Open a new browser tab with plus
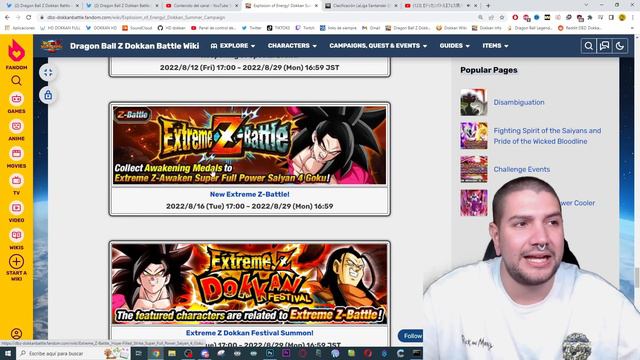This screenshot has width=640, height=360. click(x=488, y=6)
